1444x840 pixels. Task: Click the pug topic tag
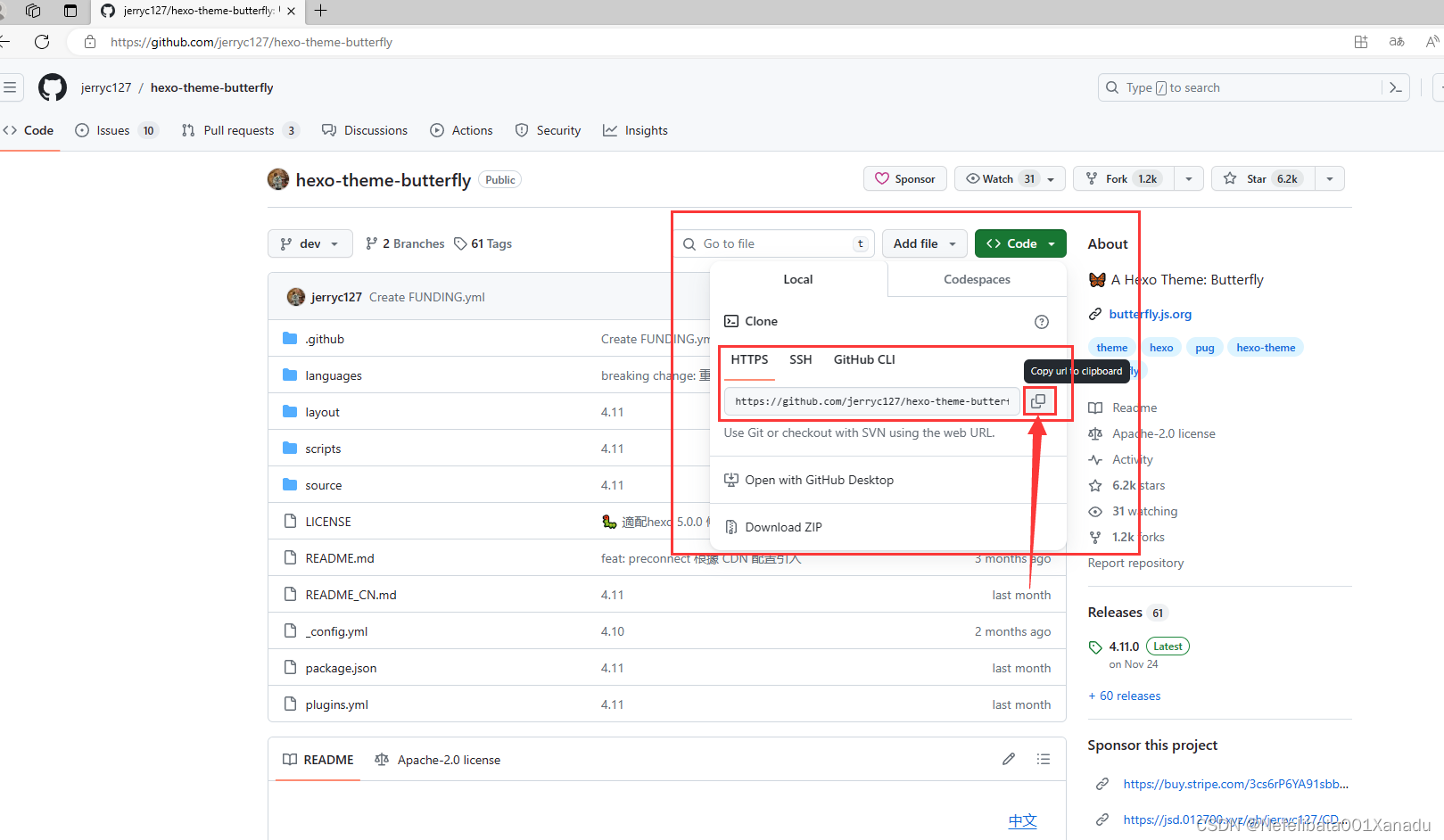1205,348
